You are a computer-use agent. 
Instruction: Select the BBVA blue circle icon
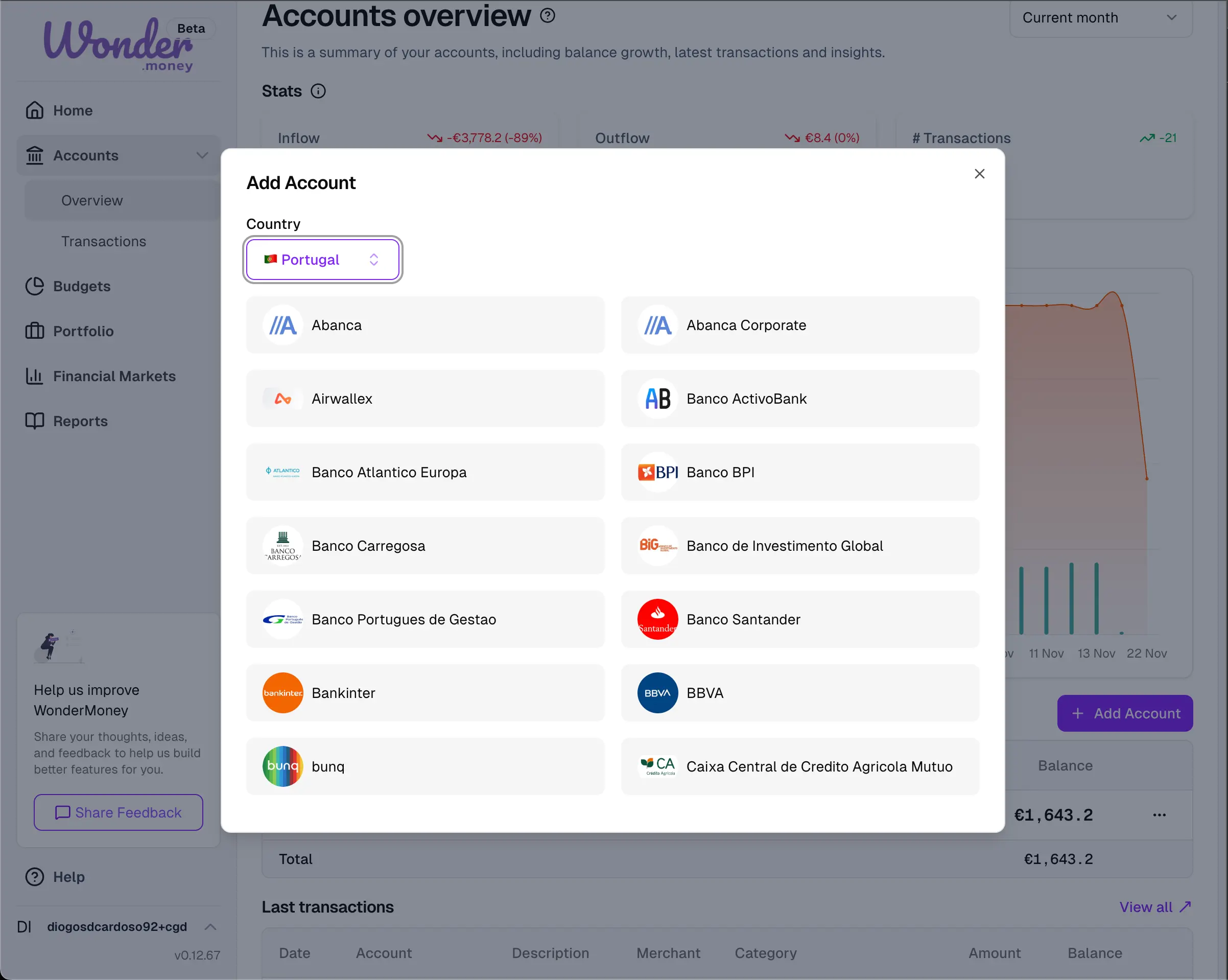[657, 692]
